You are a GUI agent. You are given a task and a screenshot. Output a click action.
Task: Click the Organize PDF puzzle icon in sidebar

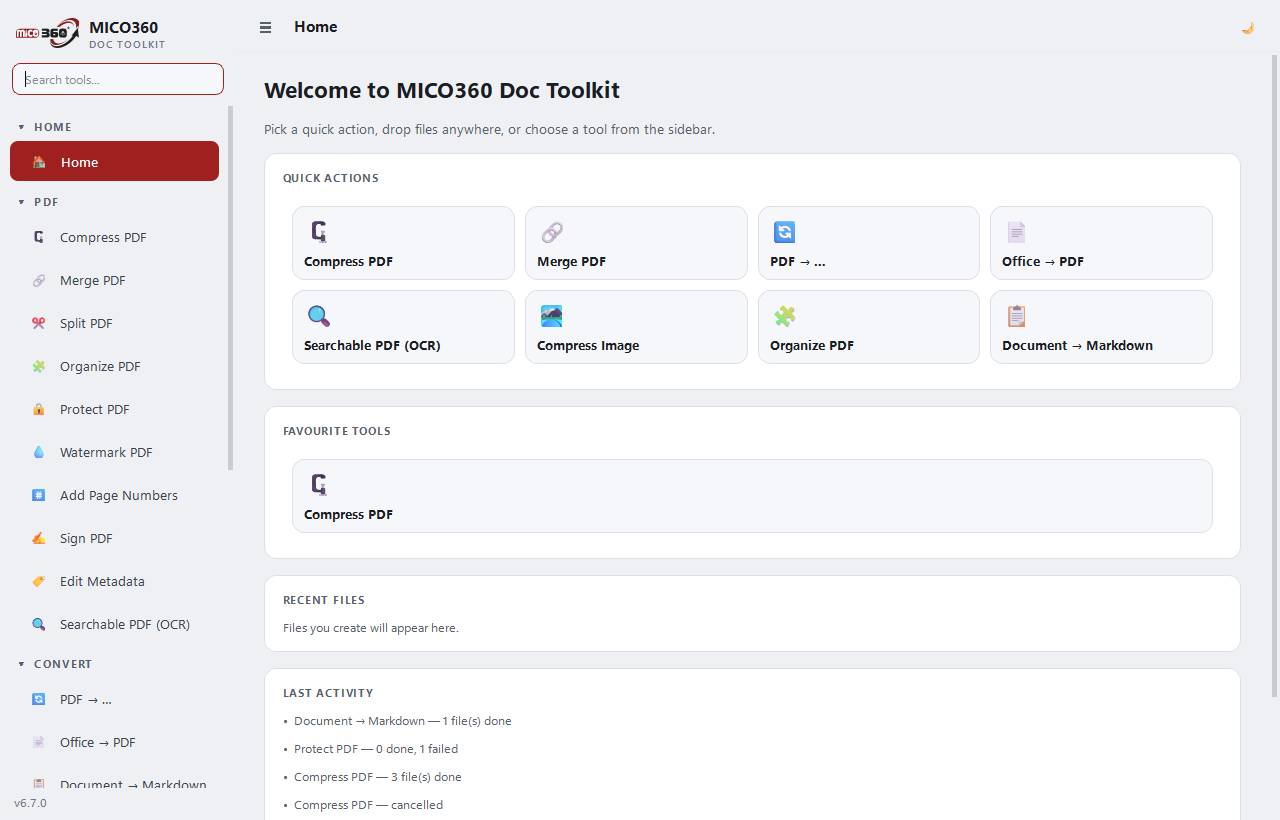point(39,366)
